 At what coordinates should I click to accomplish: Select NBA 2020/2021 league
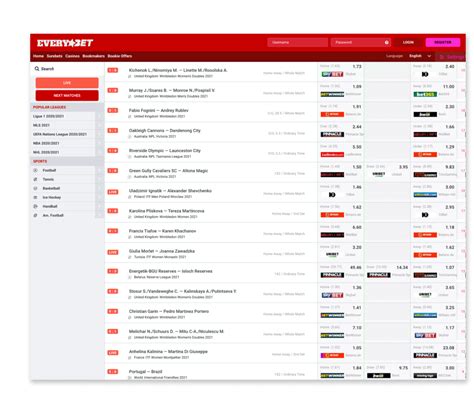coord(46,143)
